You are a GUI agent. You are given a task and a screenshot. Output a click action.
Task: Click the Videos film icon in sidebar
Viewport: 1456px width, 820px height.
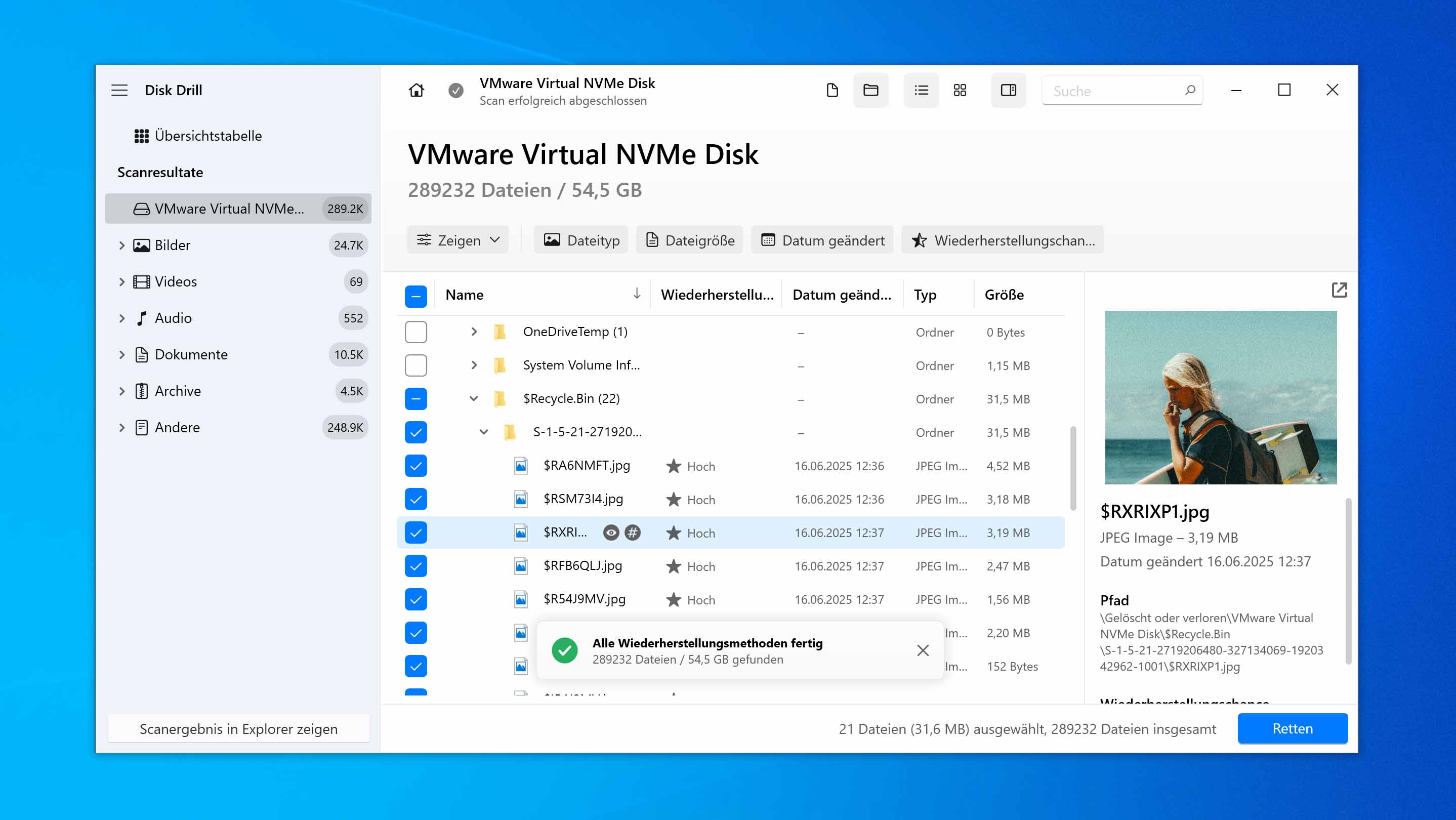click(x=141, y=281)
